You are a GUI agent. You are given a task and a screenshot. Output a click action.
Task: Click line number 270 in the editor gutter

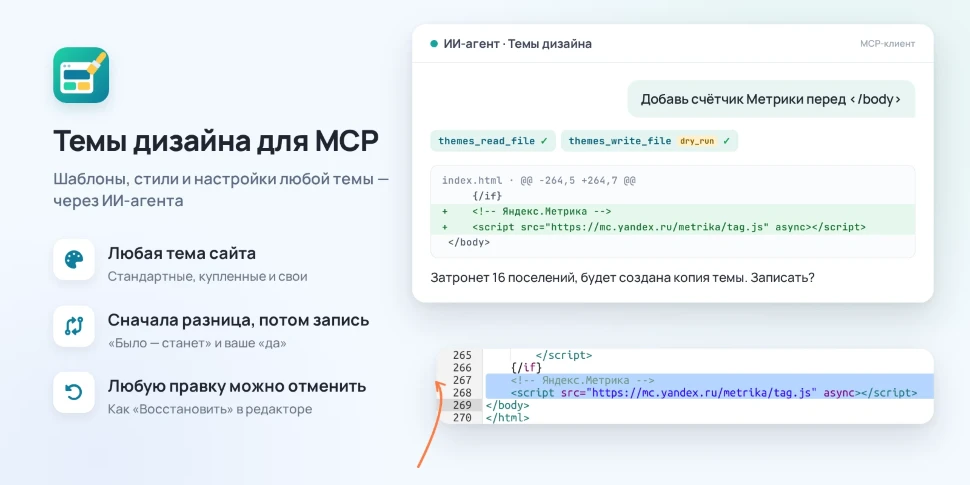[x=462, y=418]
